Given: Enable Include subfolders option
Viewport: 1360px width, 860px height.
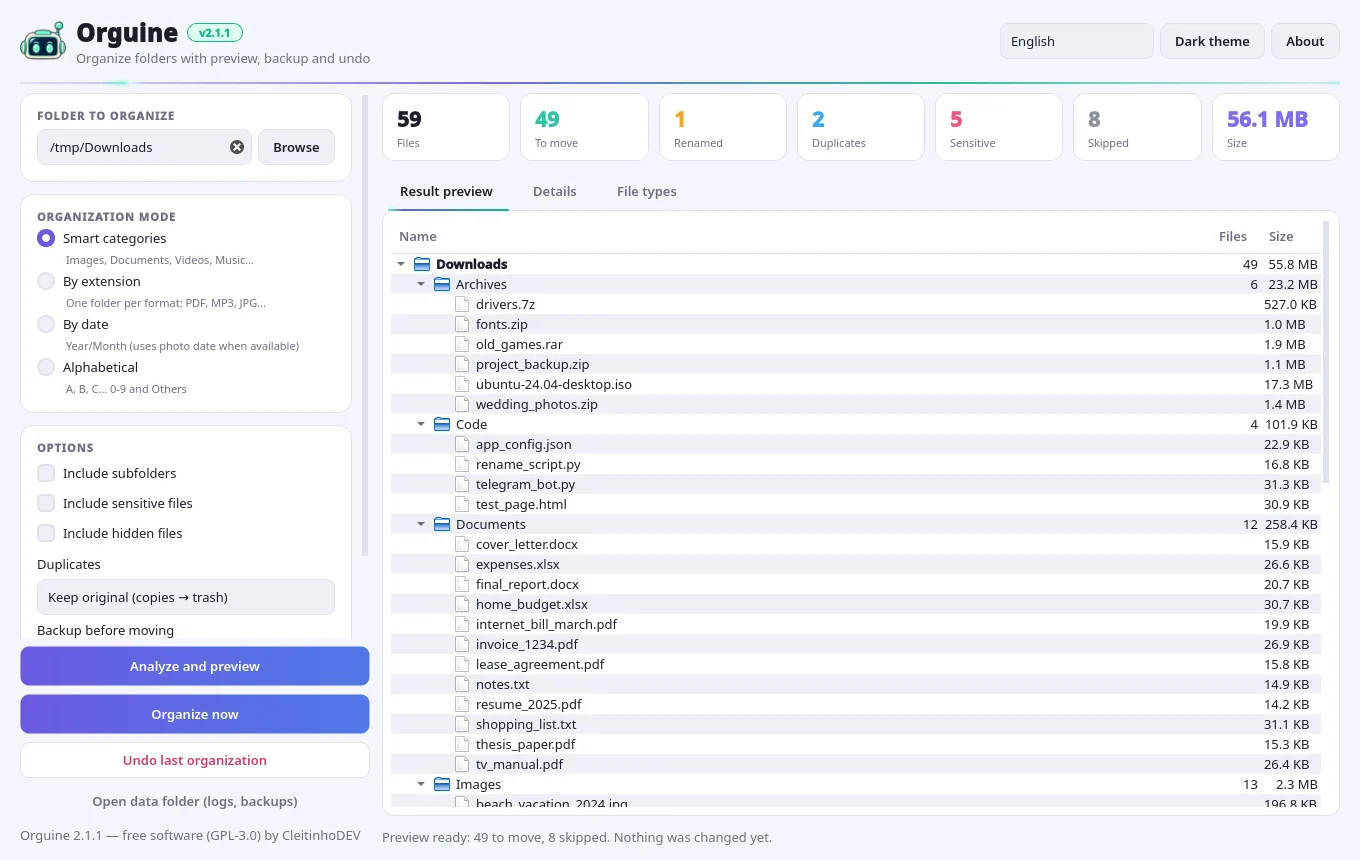Looking at the screenshot, I should pos(46,473).
